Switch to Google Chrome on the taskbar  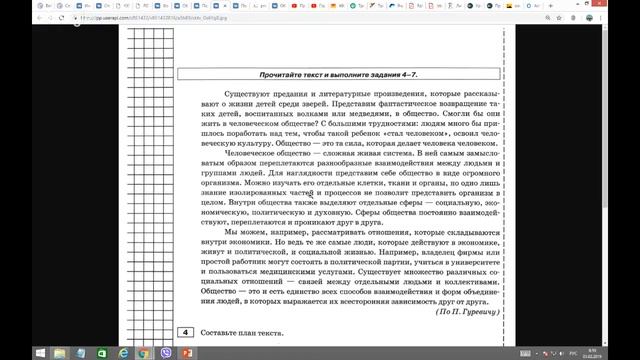click(x=144, y=353)
